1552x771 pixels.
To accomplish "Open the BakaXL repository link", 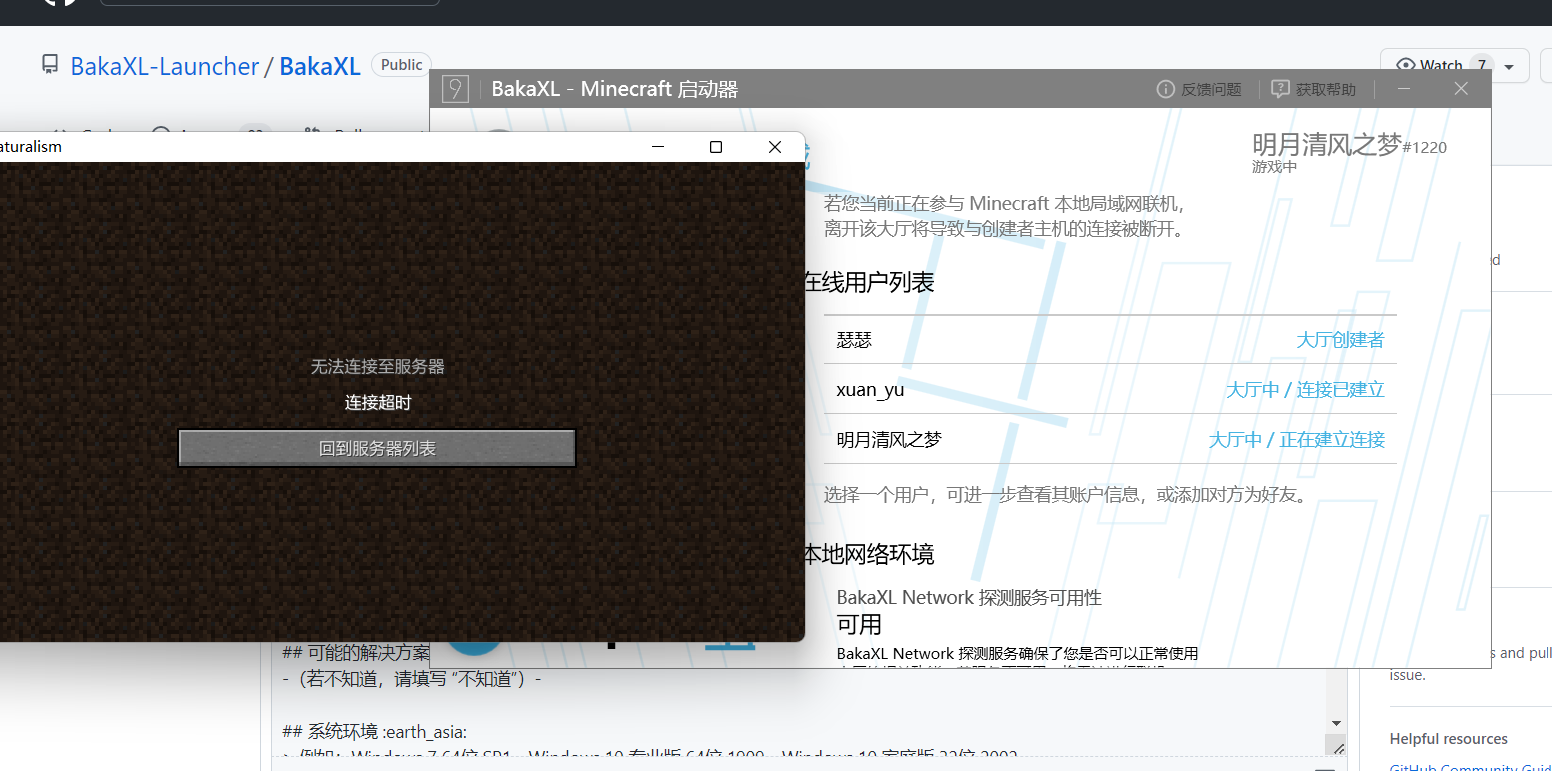I will (320, 66).
